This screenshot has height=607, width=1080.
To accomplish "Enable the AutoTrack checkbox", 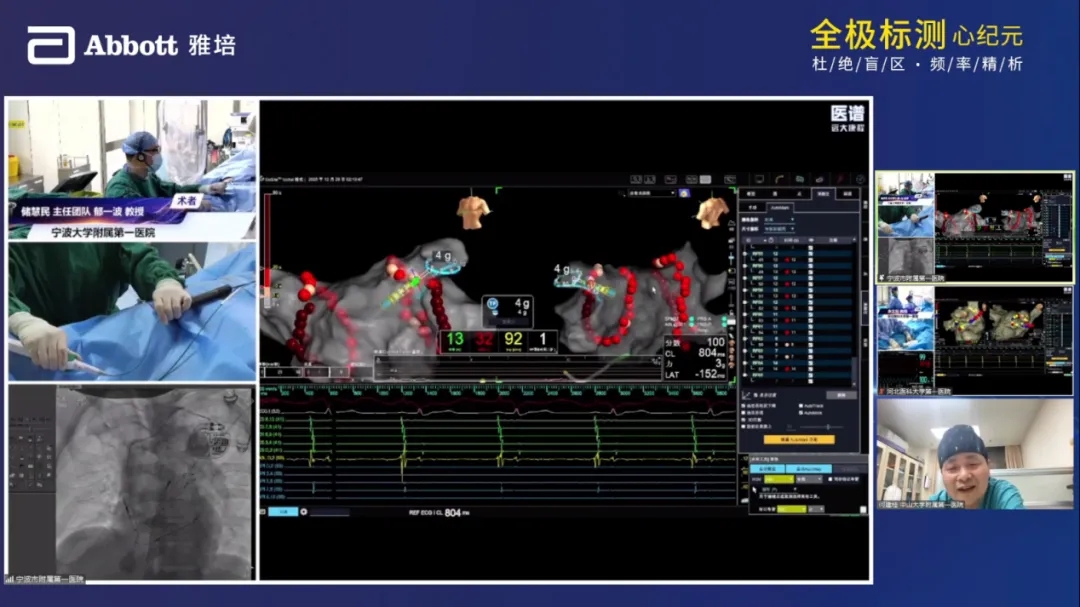I will pos(800,406).
